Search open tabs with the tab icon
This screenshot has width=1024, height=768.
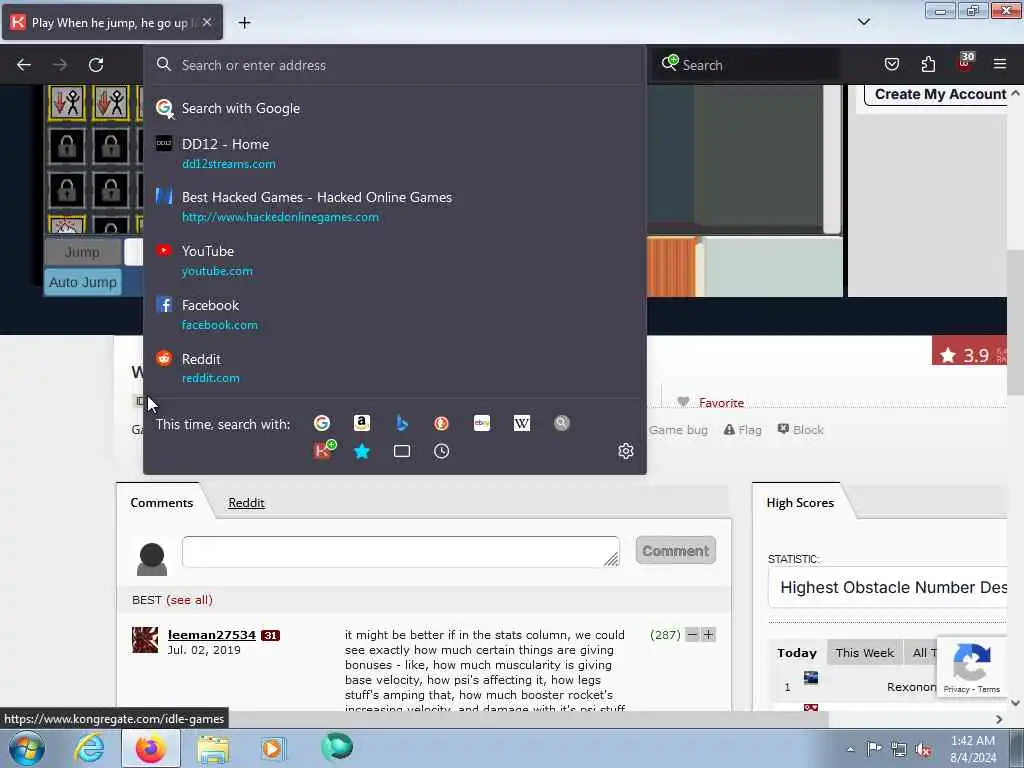(402, 451)
